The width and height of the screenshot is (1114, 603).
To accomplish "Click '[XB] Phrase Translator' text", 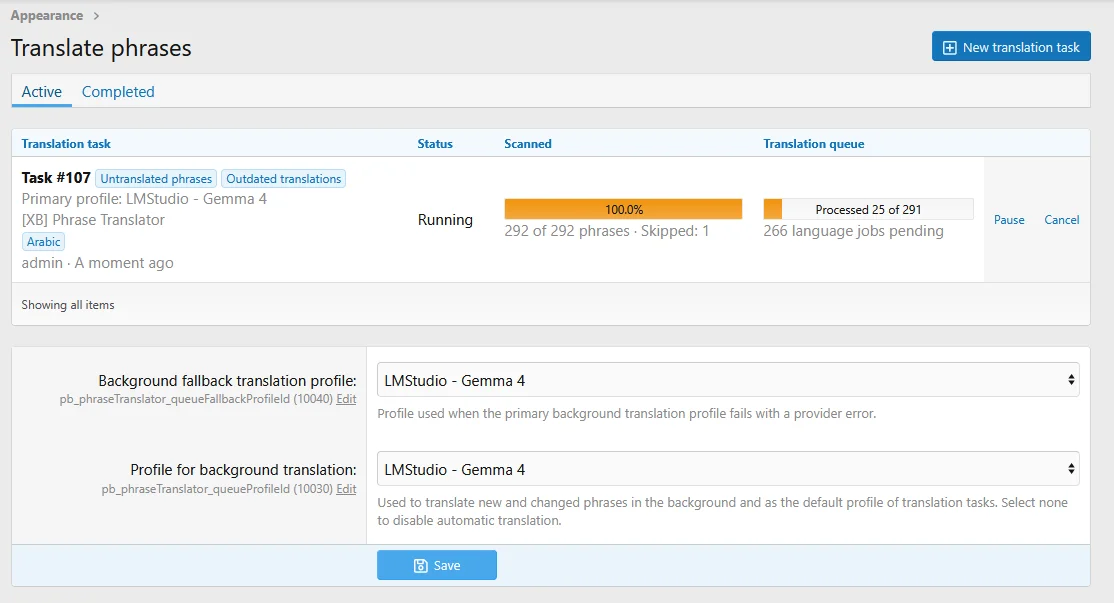I will [93, 219].
